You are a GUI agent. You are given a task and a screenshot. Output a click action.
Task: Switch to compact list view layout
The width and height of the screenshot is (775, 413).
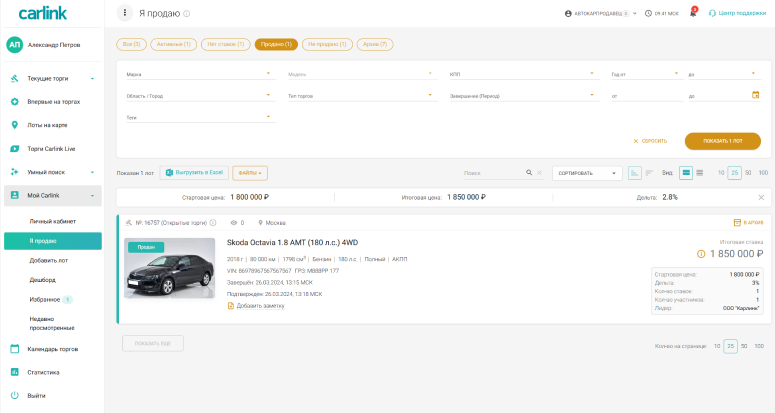(x=699, y=173)
